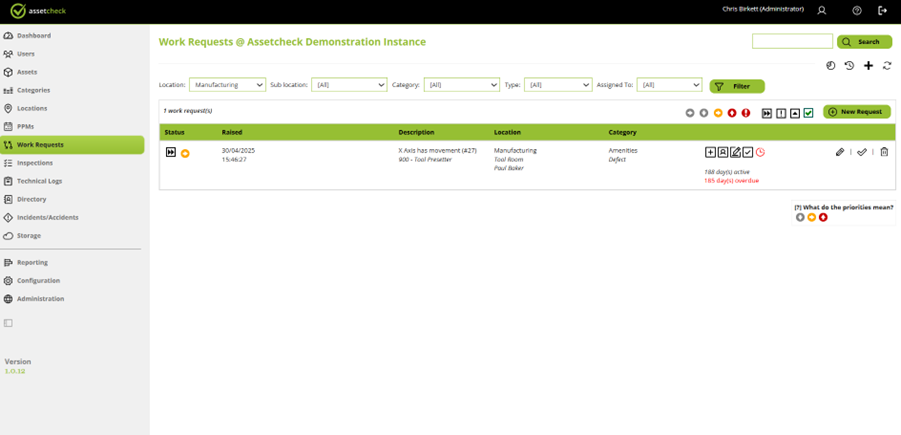Click the double-tick complete icon in the row
This screenshot has height=435, width=901.
[862, 152]
